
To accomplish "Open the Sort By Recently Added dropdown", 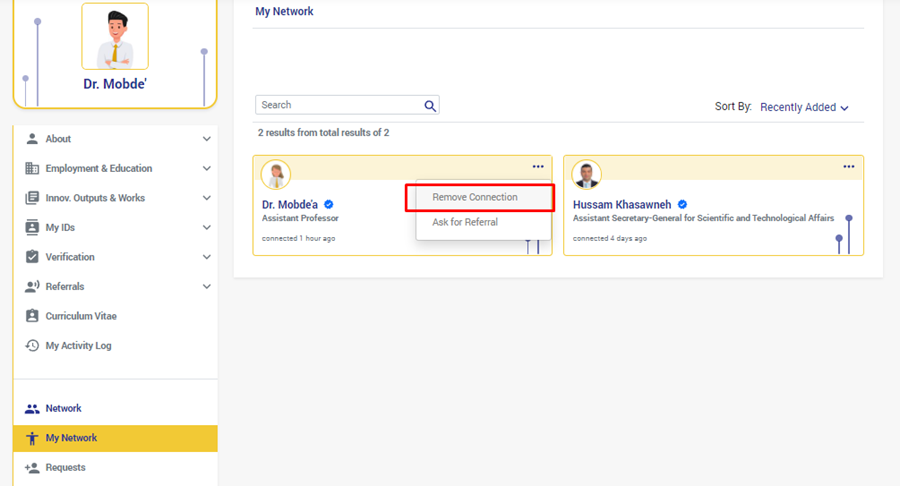I will click(x=804, y=108).
